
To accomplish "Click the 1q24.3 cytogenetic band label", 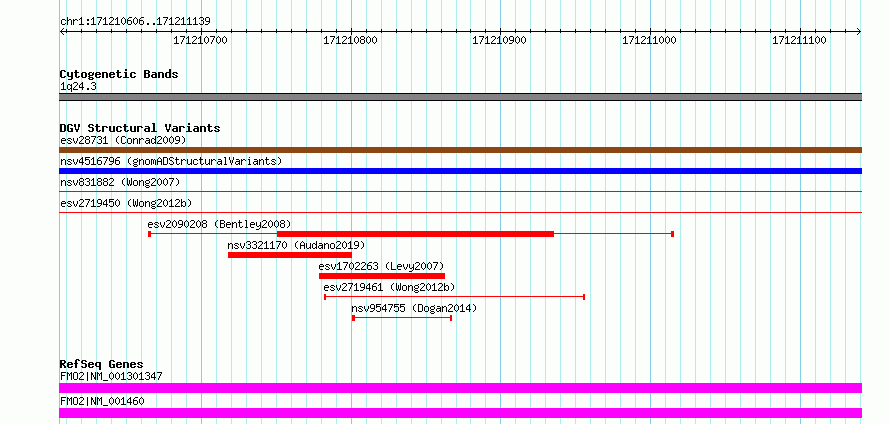I will click(78, 87).
